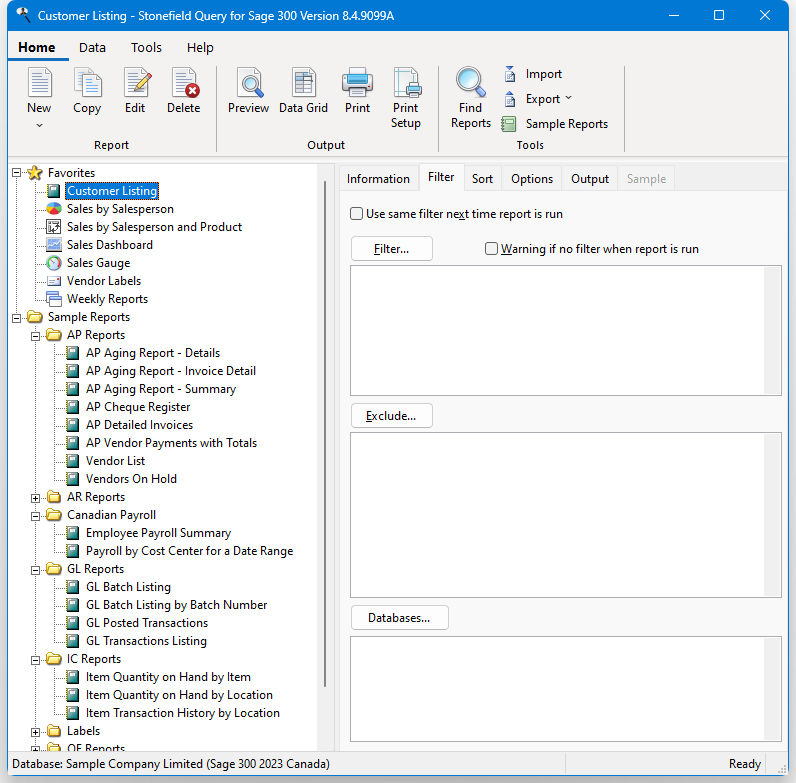Collapse the IC Reports folder
Viewport: 796px width, 783px height.
click(36, 660)
